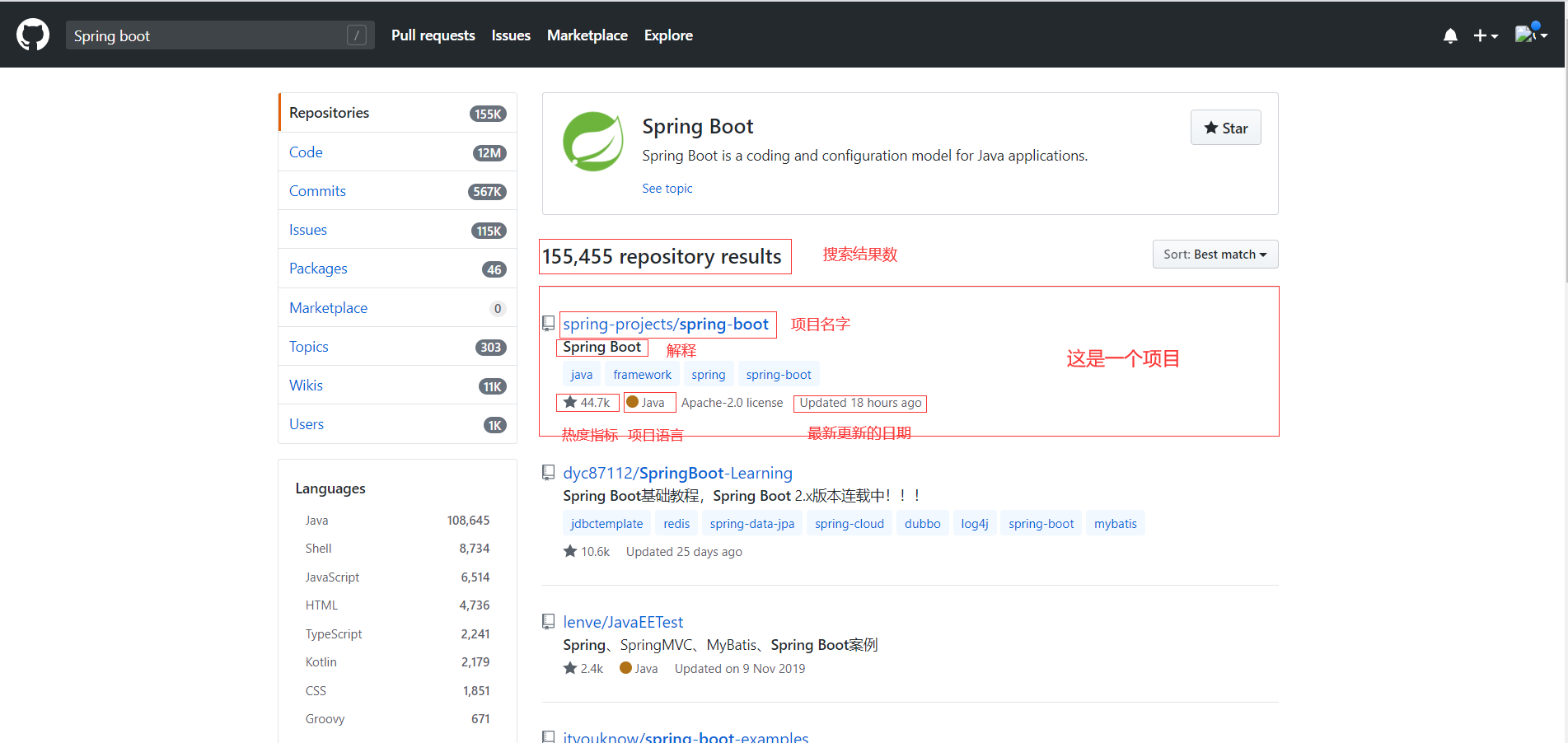Click the Spring Boot leaf logo
This screenshot has width=1568, height=743.
point(593,142)
